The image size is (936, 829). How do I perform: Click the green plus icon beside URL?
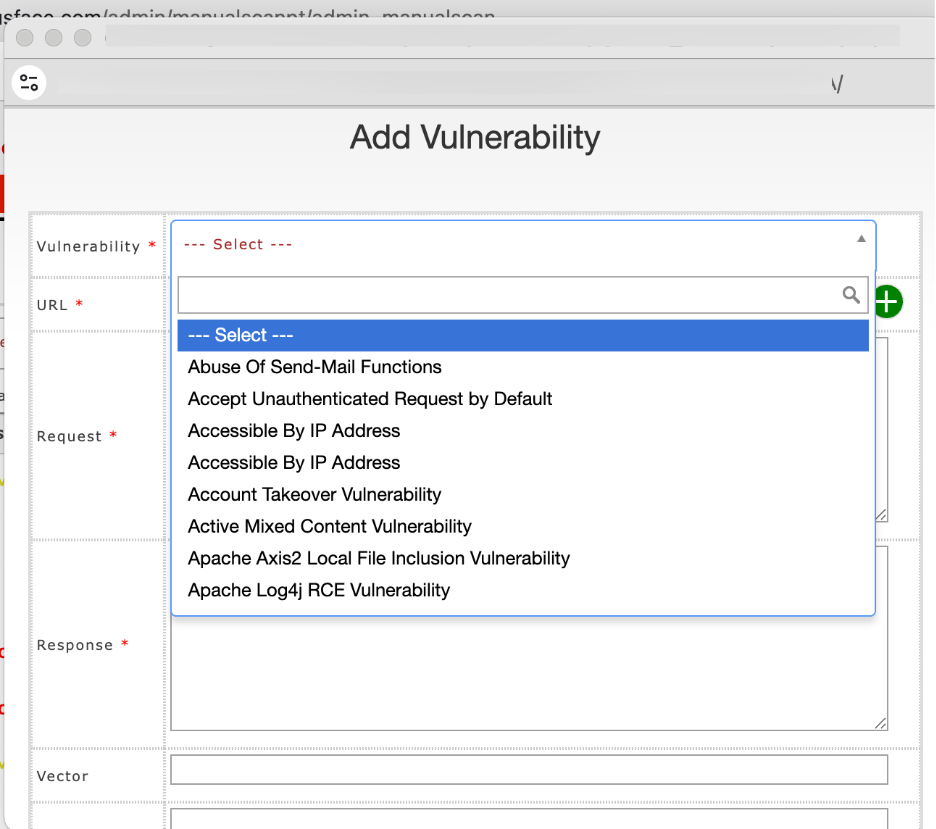point(888,301)
